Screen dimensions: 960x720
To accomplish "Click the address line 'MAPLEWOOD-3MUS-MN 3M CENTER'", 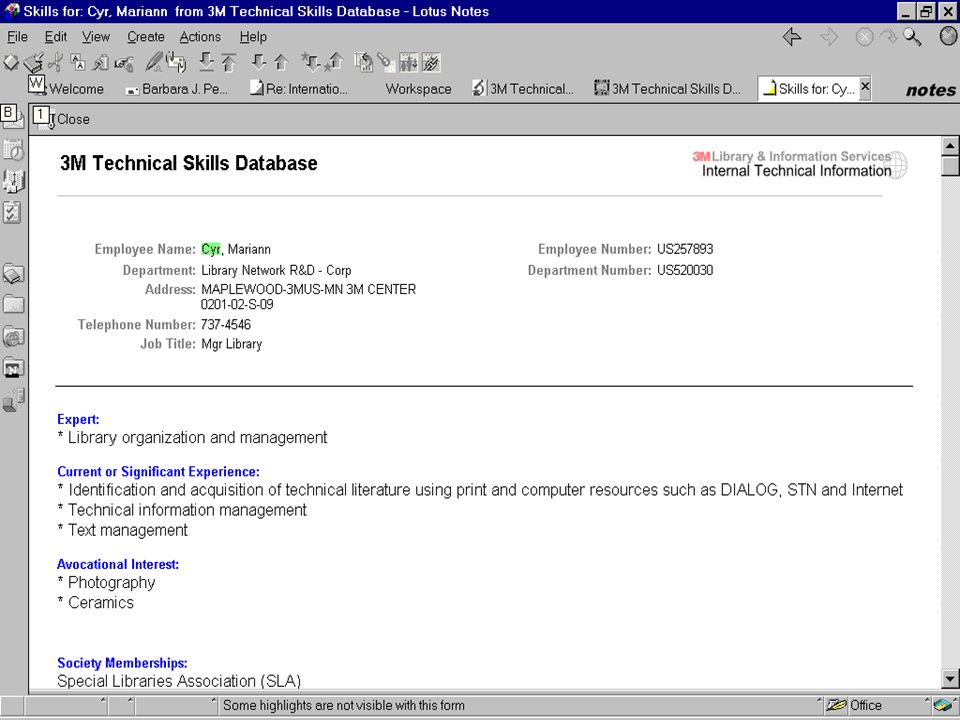I will point(309,289).
